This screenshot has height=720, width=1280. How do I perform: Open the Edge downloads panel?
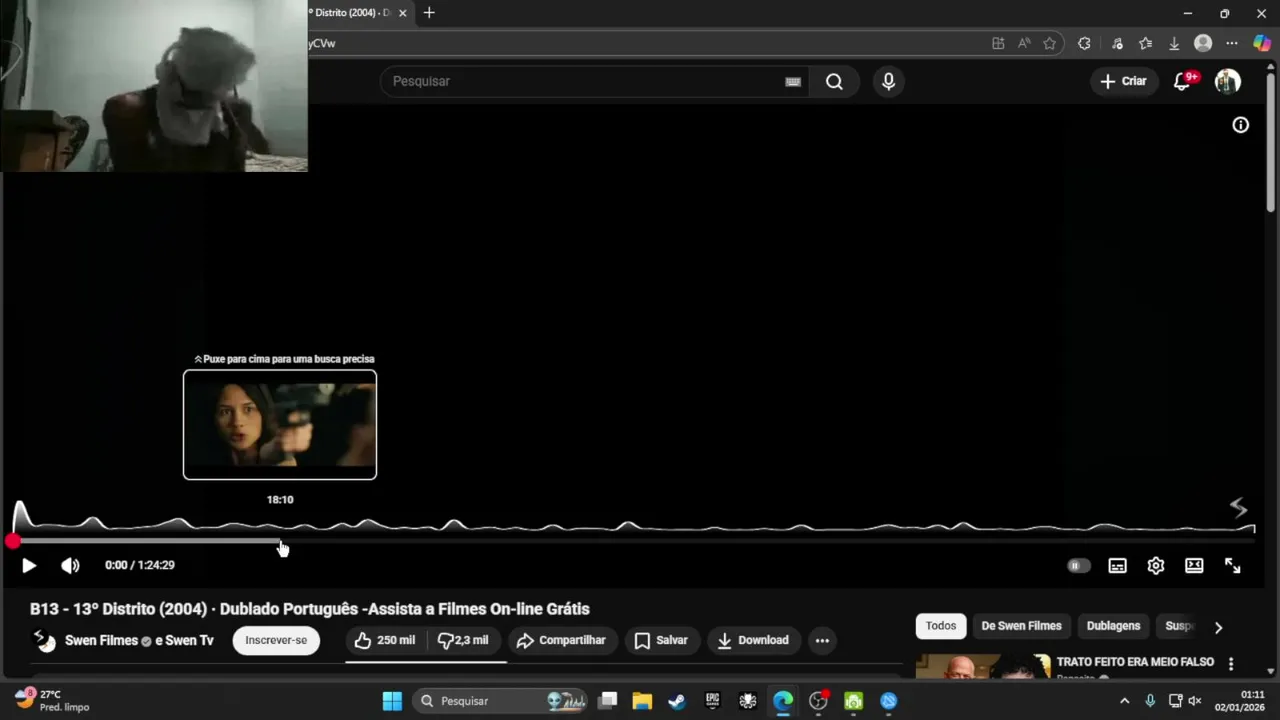[x=1174, y=43]
